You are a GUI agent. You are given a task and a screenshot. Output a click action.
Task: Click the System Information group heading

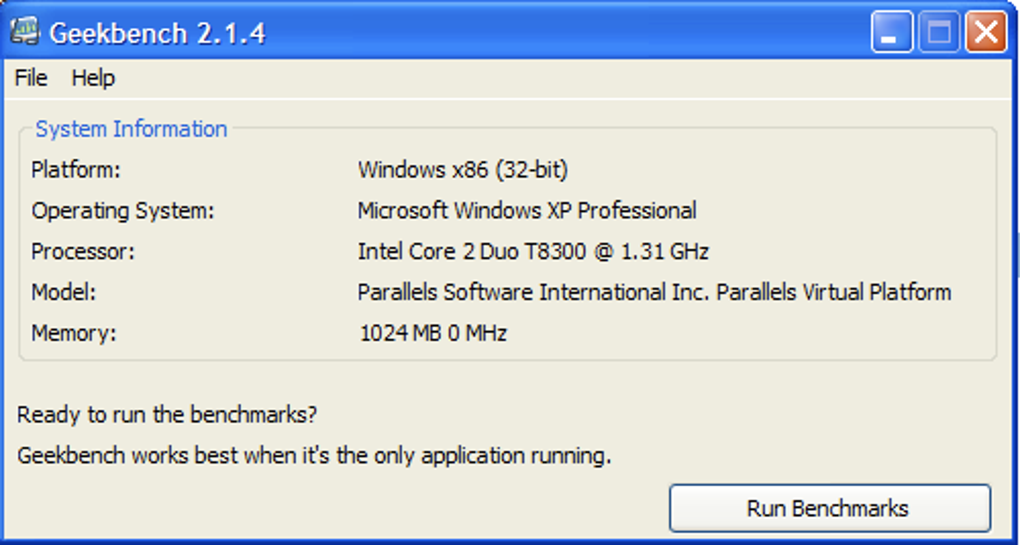pos(131,129)
